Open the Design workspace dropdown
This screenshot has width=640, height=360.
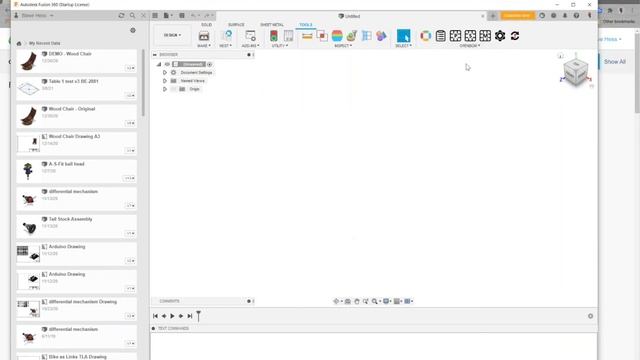(x=172, y=35)
